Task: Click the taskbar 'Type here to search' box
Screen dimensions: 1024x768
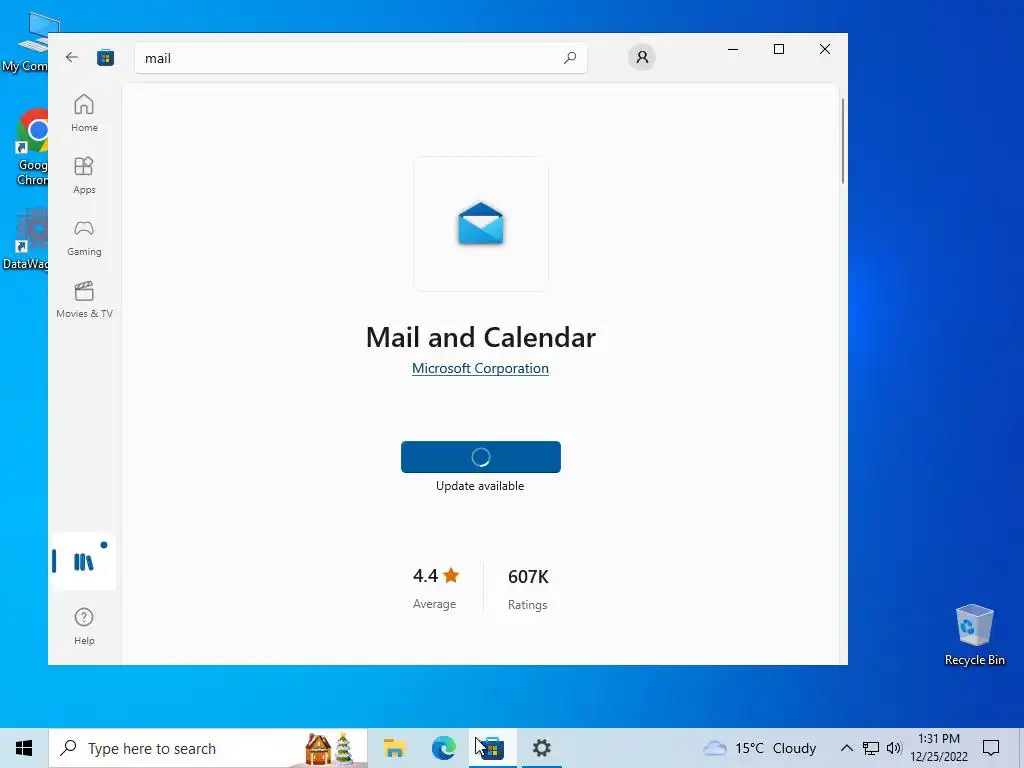Action: coord(208,748)
